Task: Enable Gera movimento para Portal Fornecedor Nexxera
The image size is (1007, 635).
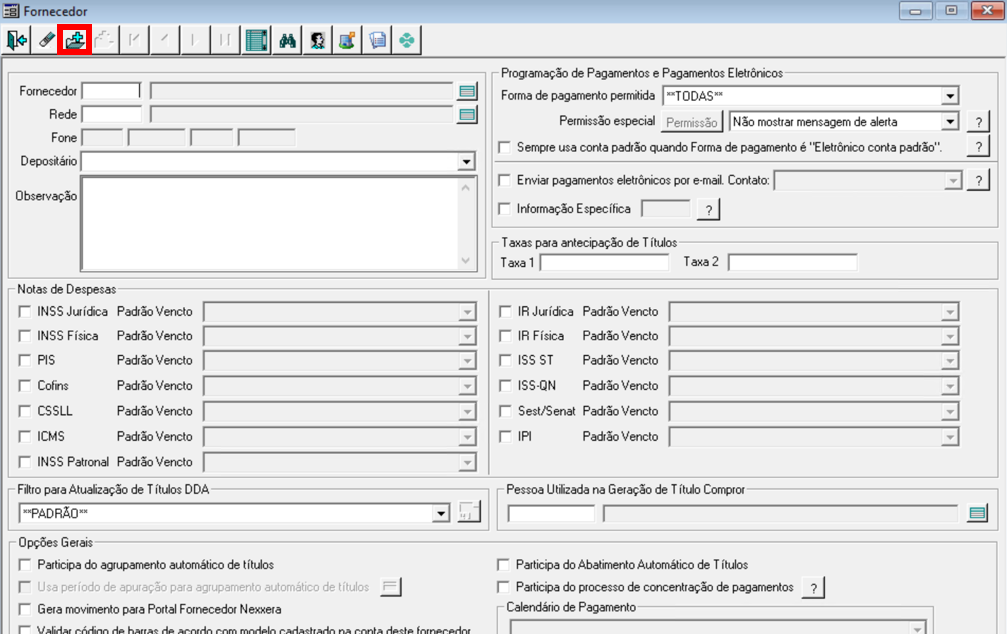Action: click(x=25, y=609)
